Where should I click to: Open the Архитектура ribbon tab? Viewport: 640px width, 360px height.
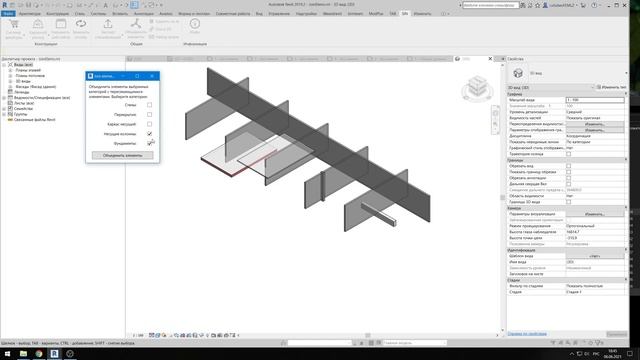tap(30, 13)
